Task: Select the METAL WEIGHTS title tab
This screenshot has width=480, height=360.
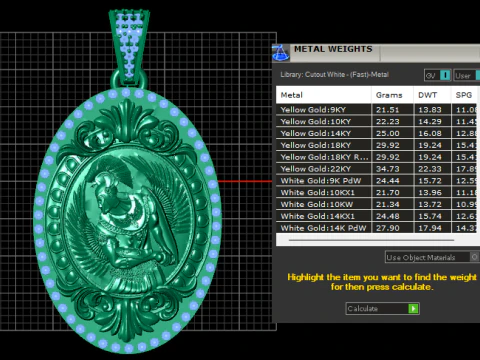Action: click(x=333, y=49)
